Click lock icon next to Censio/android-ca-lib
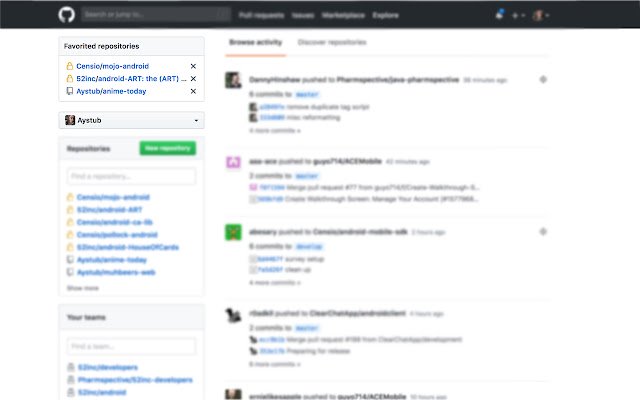 pos(70,222)
